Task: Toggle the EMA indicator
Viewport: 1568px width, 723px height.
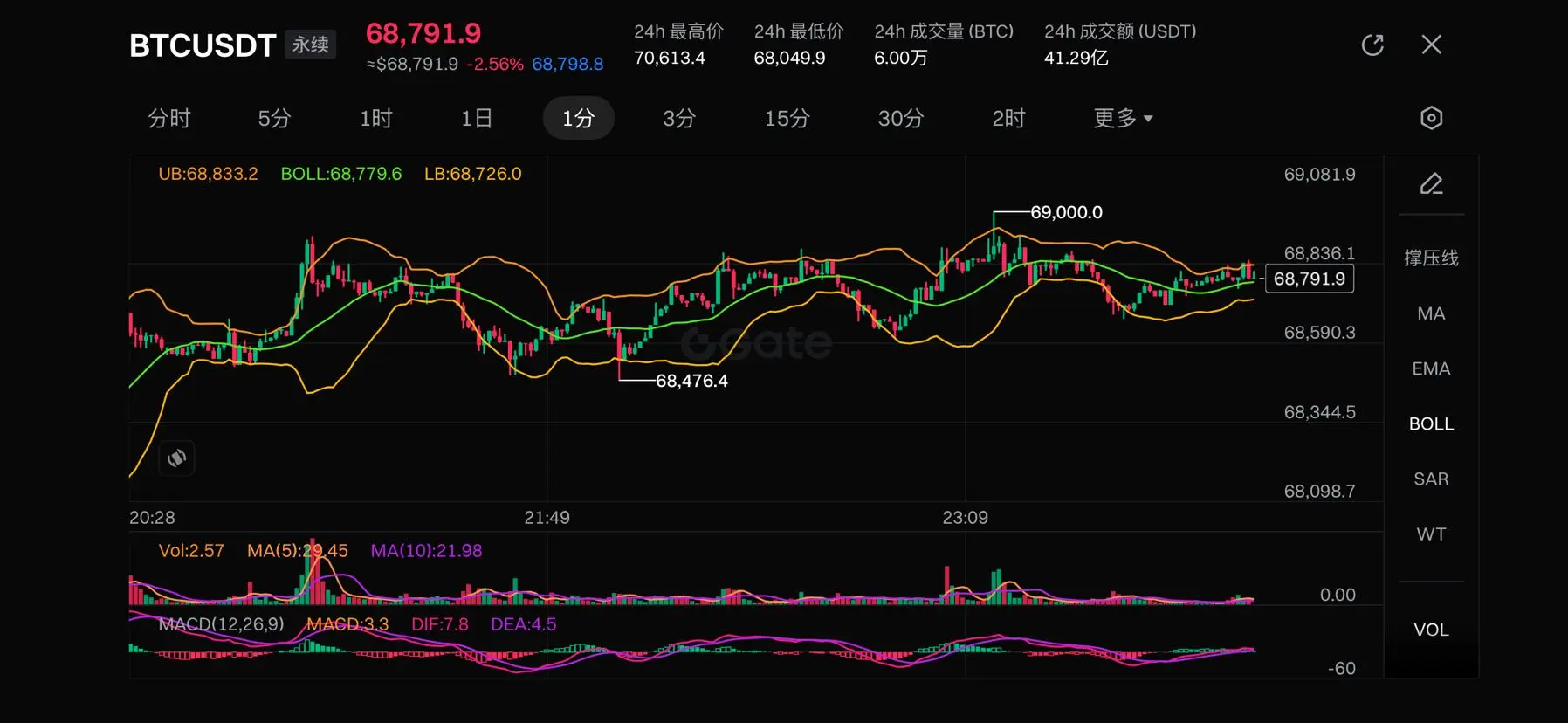Action: coord(1431,368)
